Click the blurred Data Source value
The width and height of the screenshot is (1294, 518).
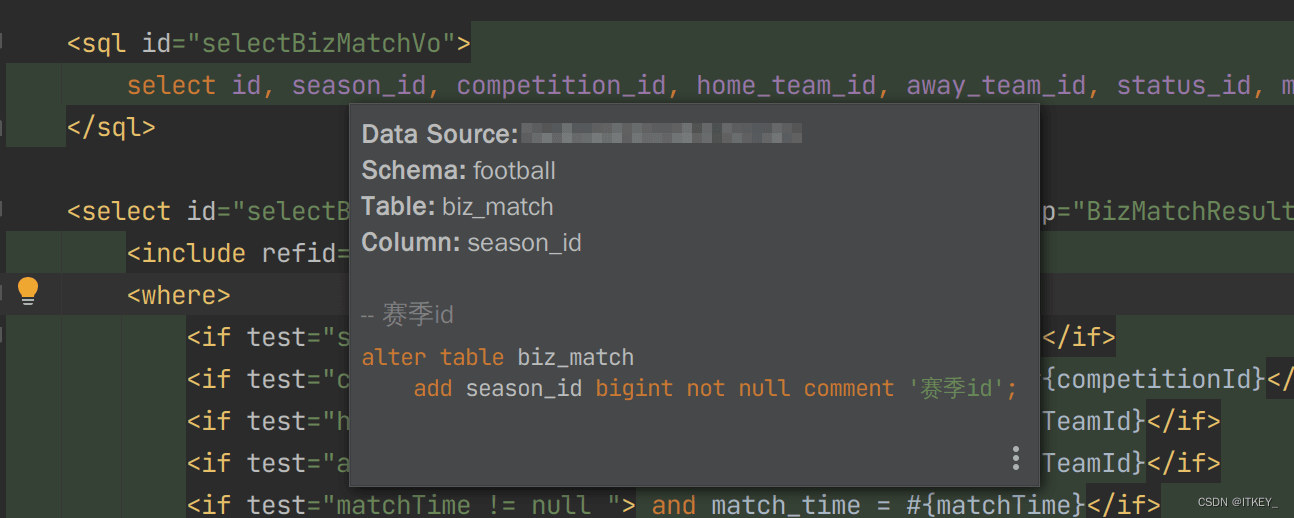(661, 134)
